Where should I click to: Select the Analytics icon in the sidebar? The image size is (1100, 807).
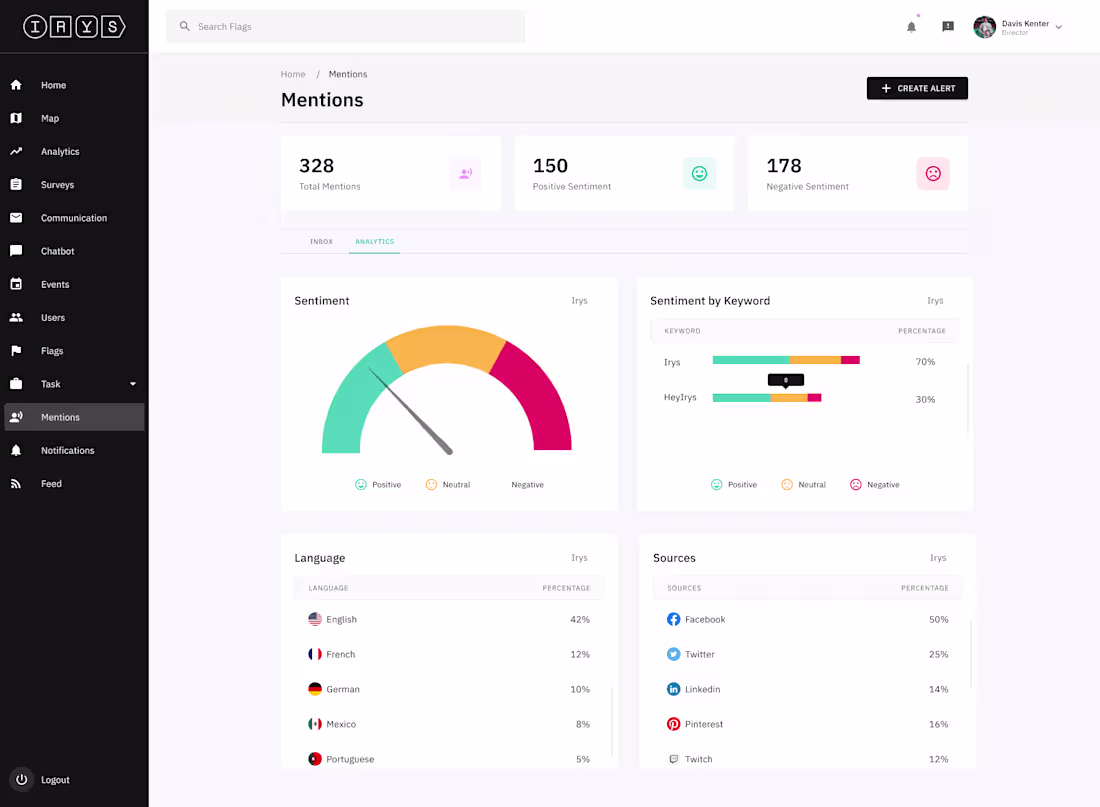(16, 151)
